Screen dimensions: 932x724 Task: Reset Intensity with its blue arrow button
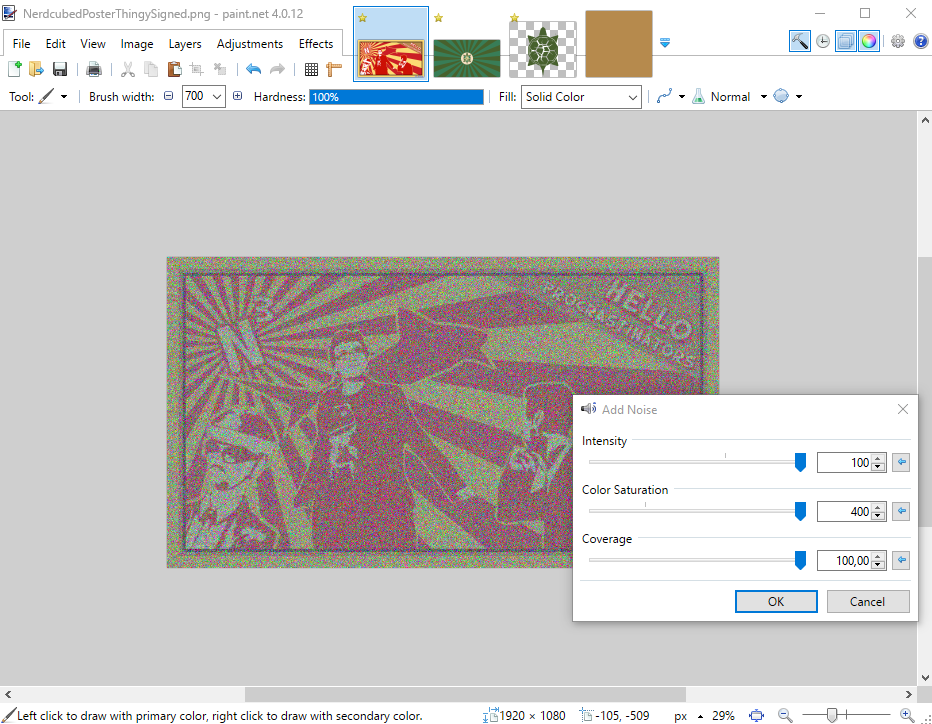click(x=901, y=462)
